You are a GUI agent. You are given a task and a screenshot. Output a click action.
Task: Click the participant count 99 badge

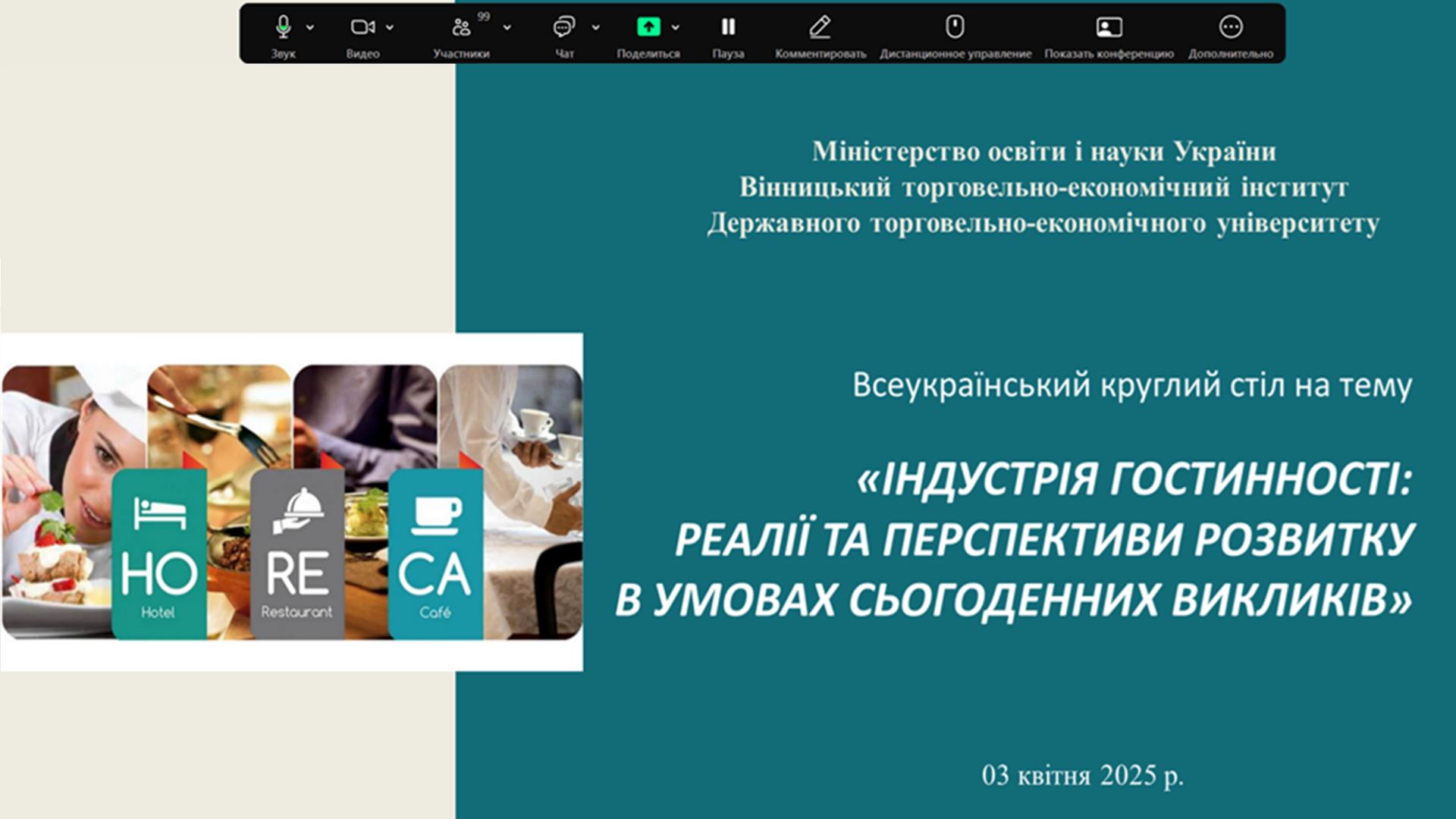[x=484, y=17]
